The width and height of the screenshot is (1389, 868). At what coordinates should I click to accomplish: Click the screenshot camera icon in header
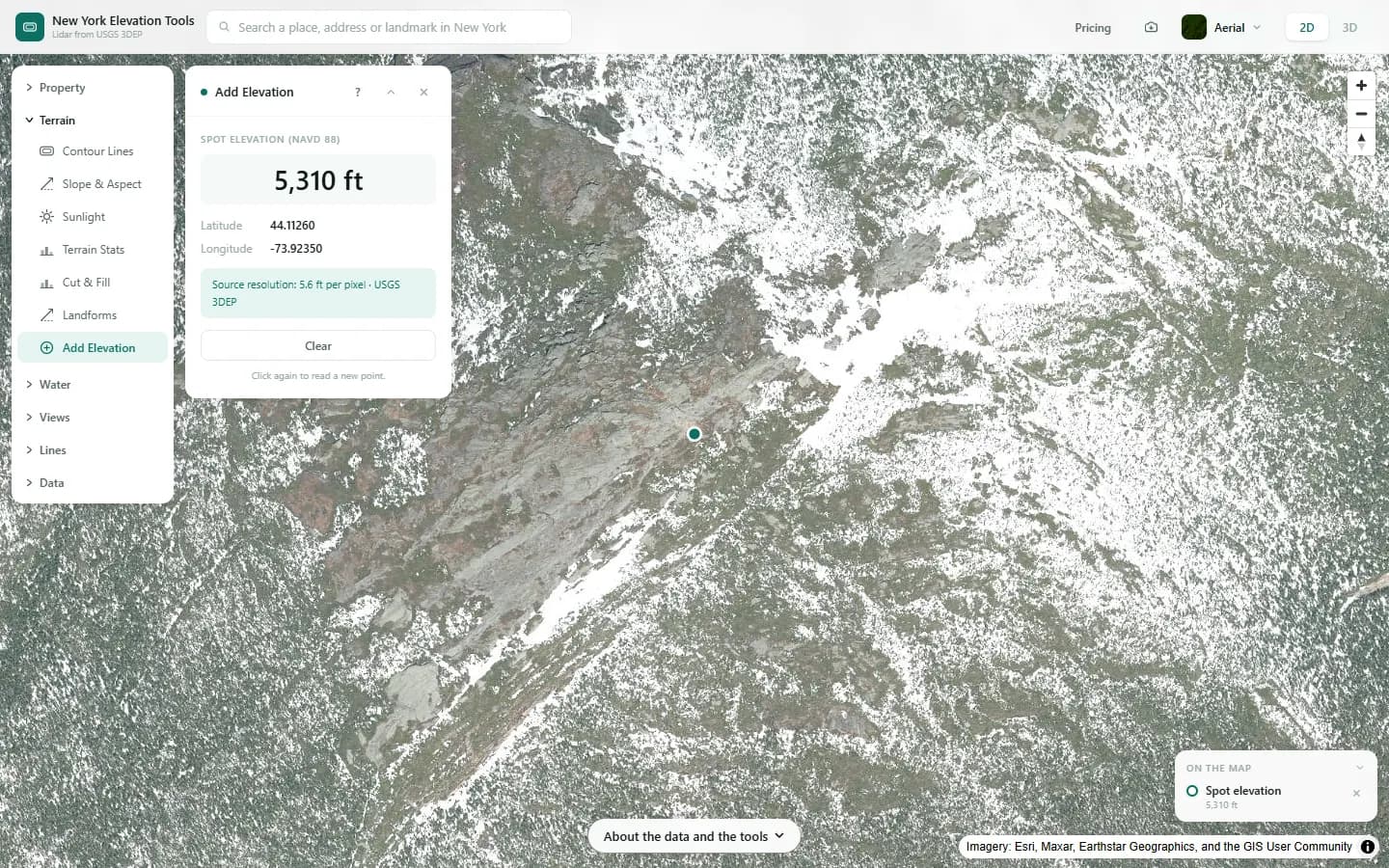[x=1151, y=28]
